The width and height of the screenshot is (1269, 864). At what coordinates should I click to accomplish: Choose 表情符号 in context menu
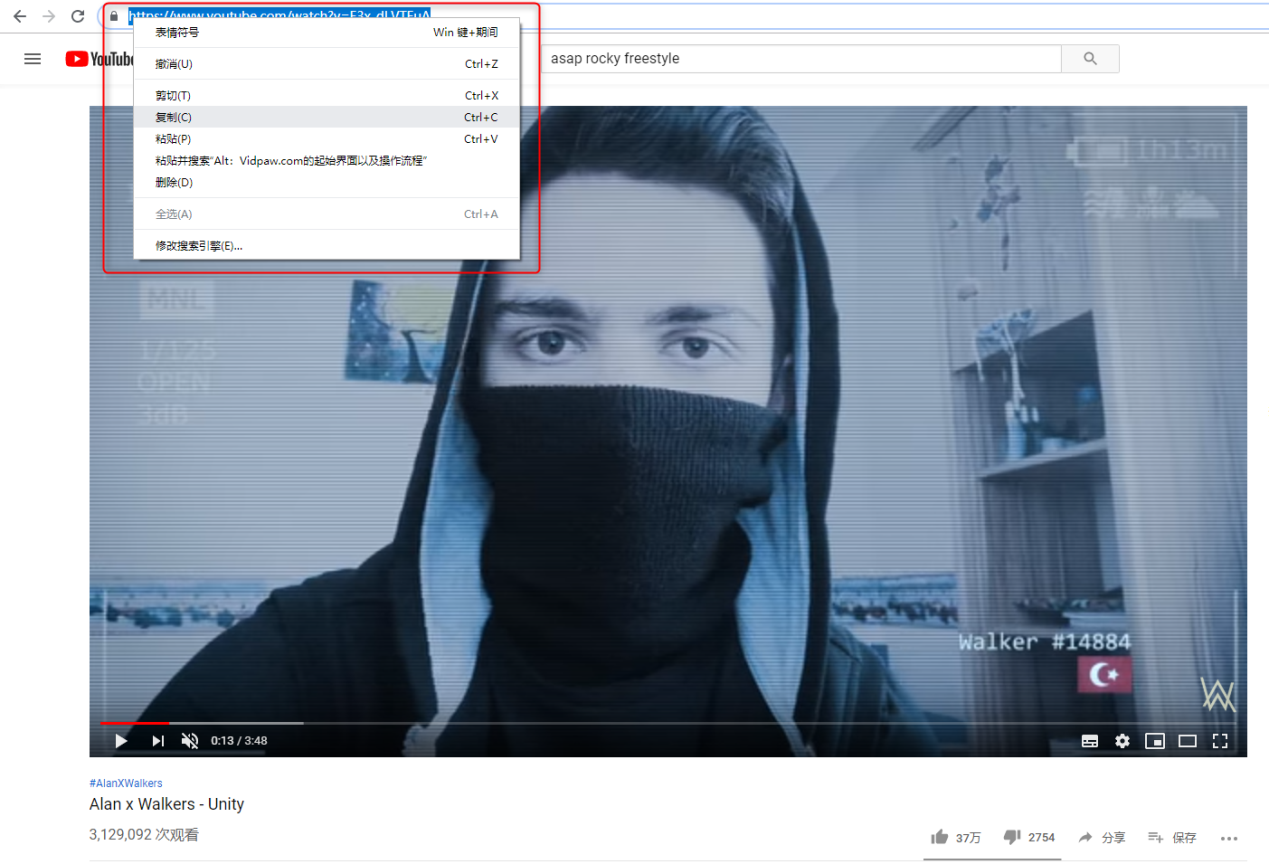pyautogui.click(x=326, y=32)
